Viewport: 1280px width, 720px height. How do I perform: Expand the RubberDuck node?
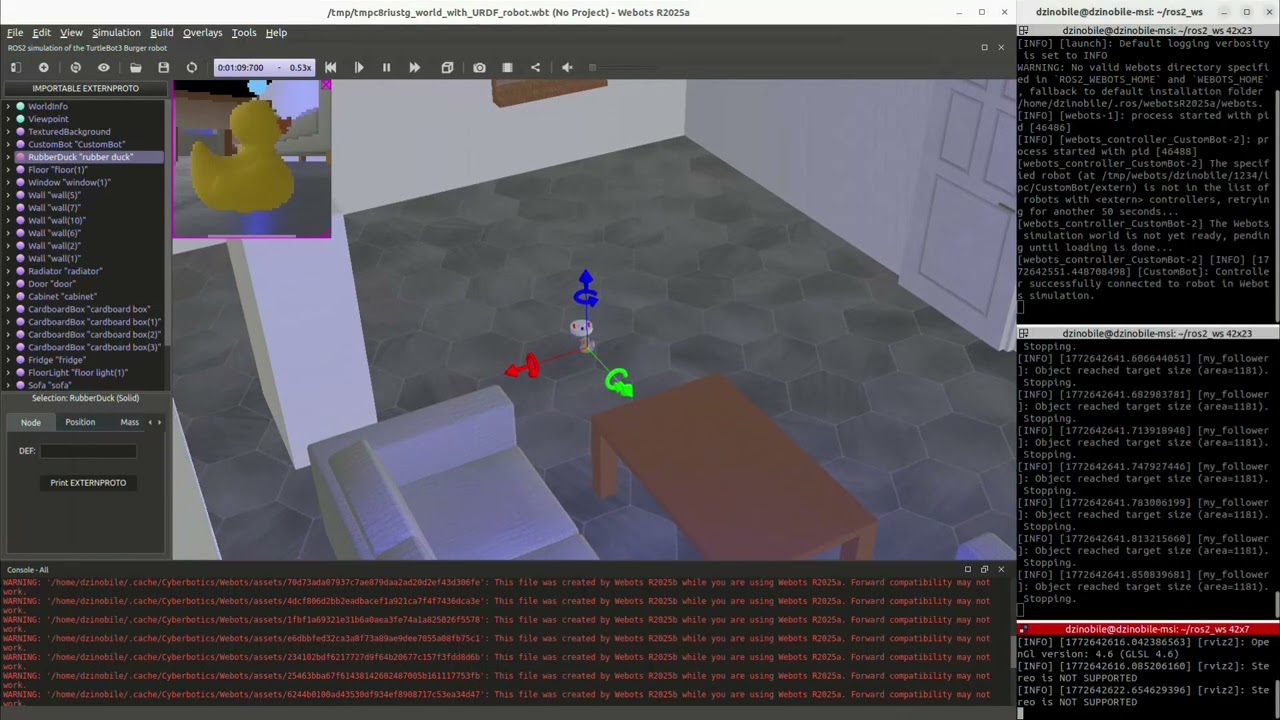pyautogui.click(x=8, y=157)
